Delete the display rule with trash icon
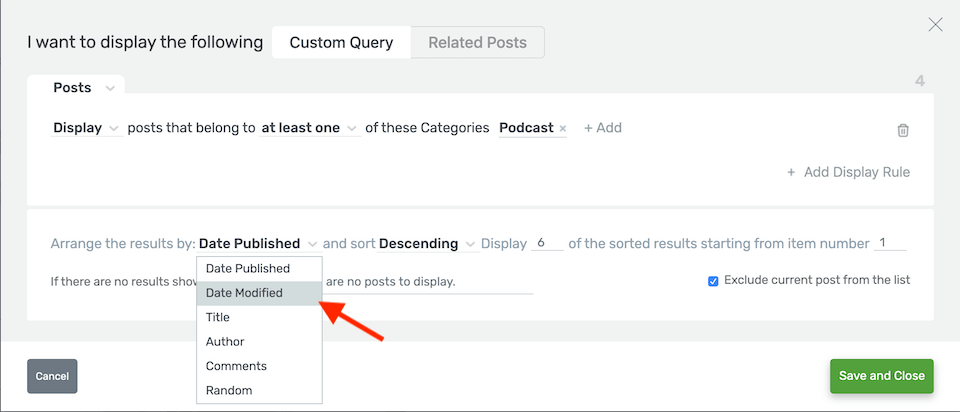 903,130
